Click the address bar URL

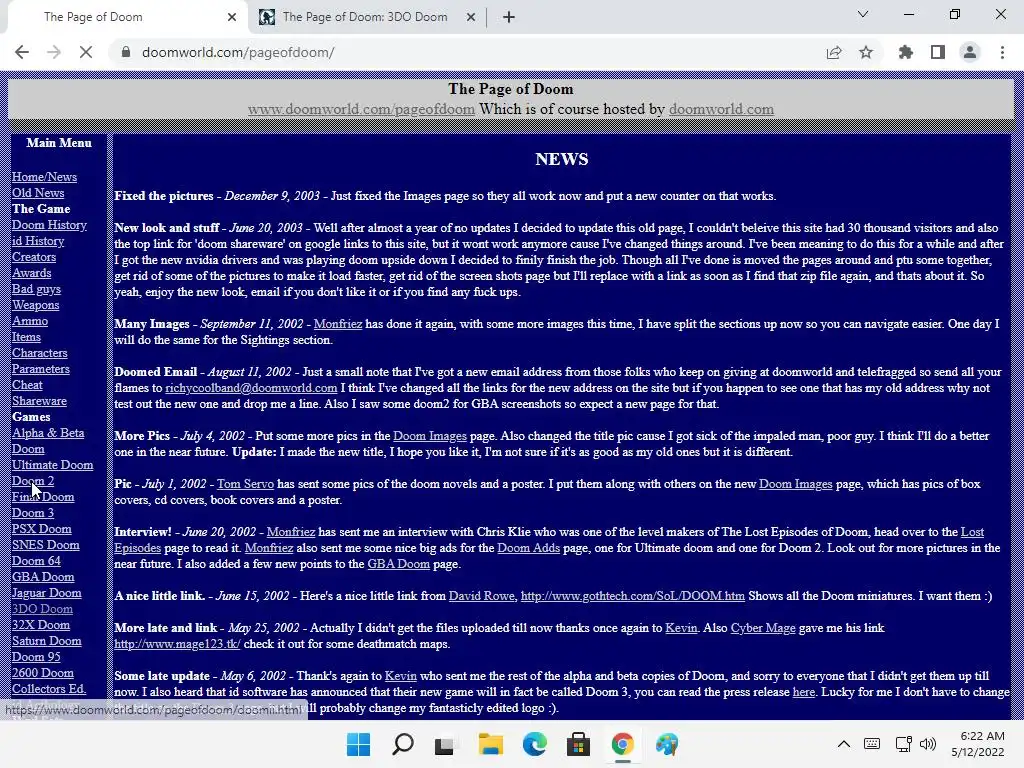tap(238, 52)
